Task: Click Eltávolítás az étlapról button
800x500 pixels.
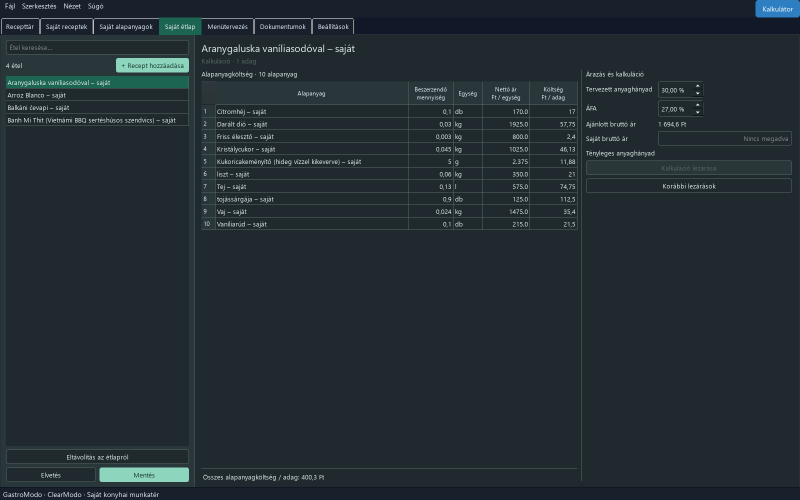Action: (97, 457)
